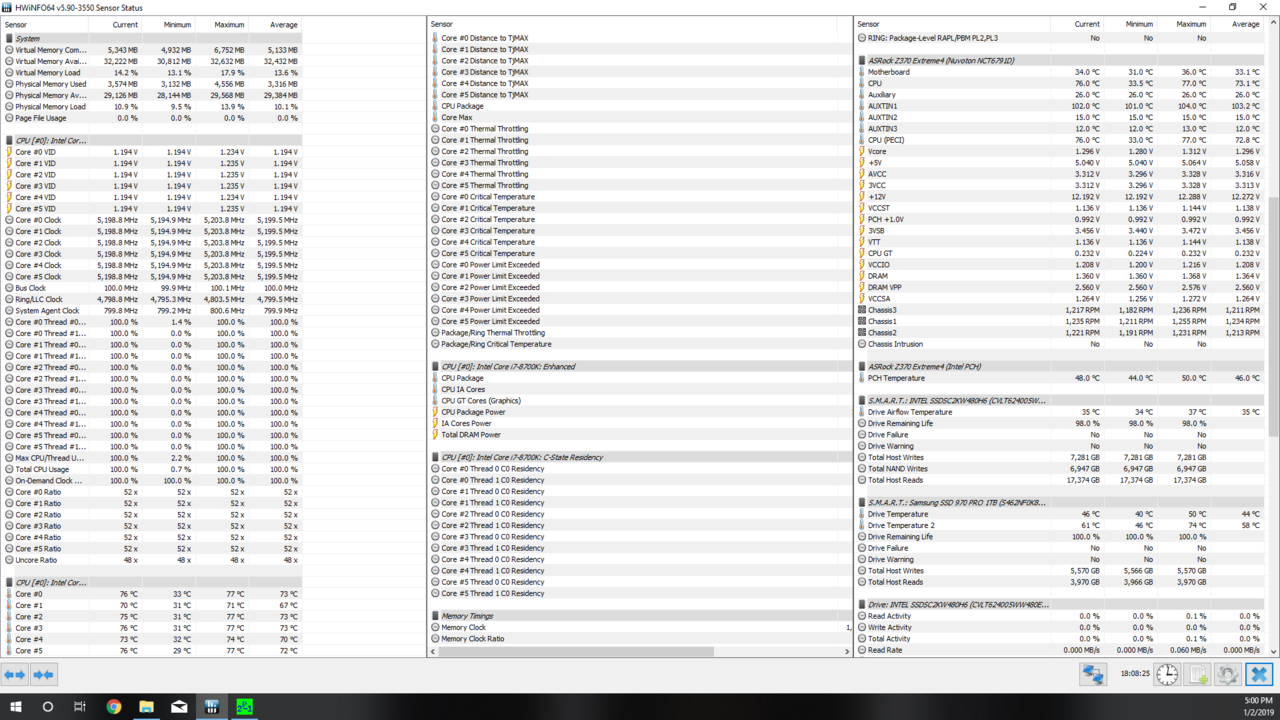1280x720 pixels.
Task: Click the HWiNFO taskbar icon
Action: click(211, 706)
